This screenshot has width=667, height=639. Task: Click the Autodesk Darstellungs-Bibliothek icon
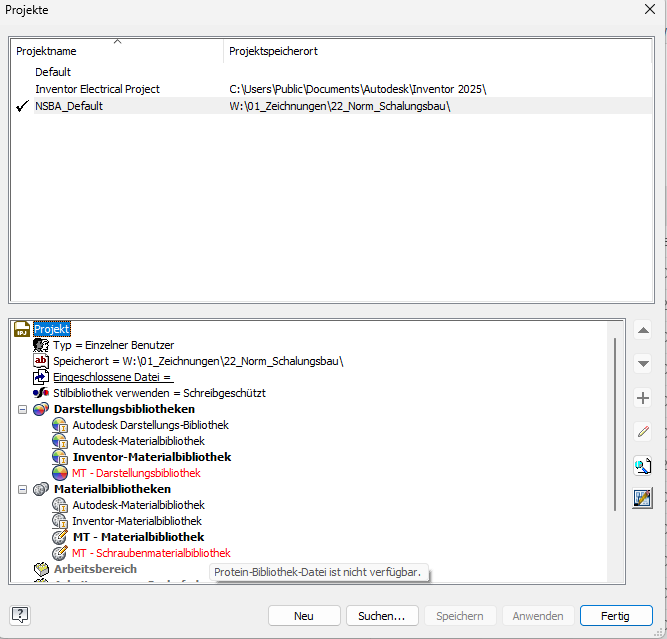[60, 425]
